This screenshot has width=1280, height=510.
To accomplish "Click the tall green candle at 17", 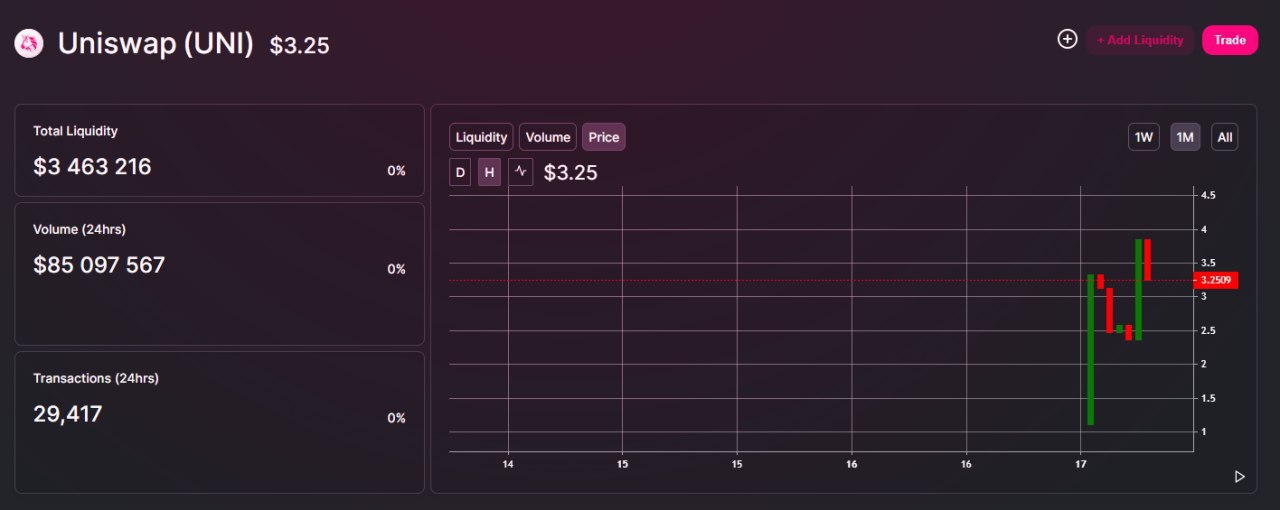I will click(x=1090, y=349).
